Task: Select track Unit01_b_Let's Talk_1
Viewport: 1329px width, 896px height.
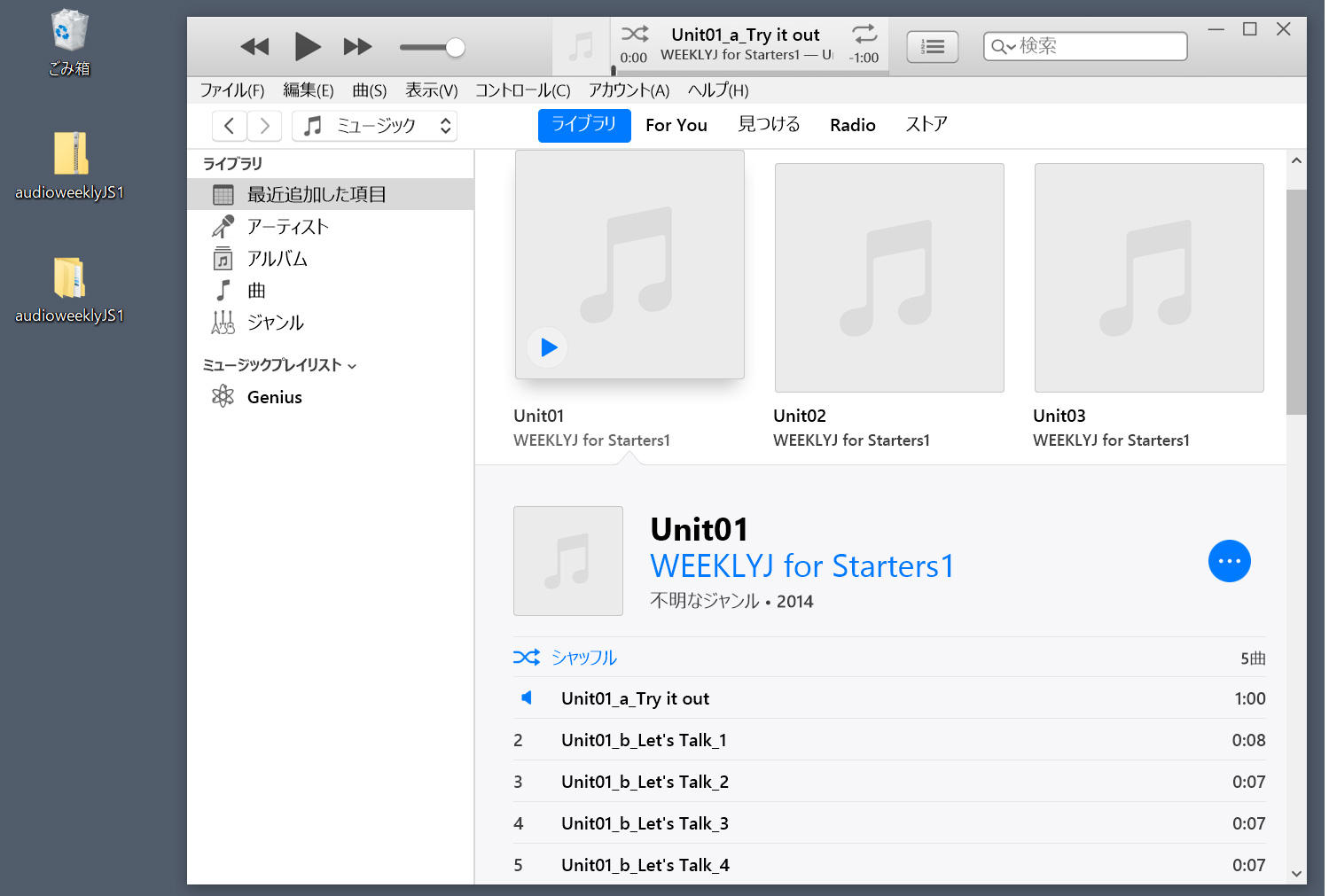Action: pos(889,740)
